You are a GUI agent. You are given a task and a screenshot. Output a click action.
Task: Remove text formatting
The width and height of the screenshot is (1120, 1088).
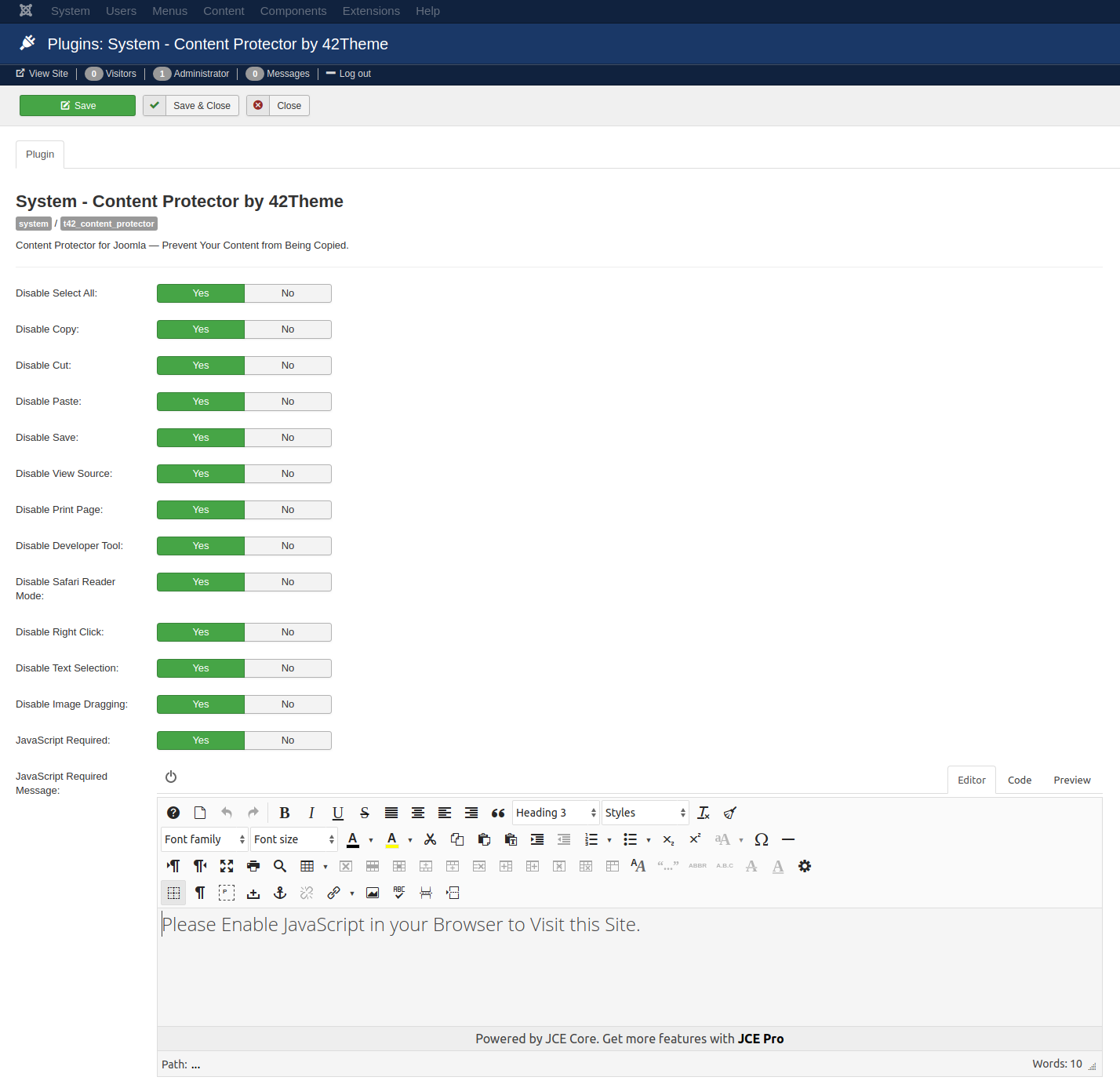click(x=704, y=813)
